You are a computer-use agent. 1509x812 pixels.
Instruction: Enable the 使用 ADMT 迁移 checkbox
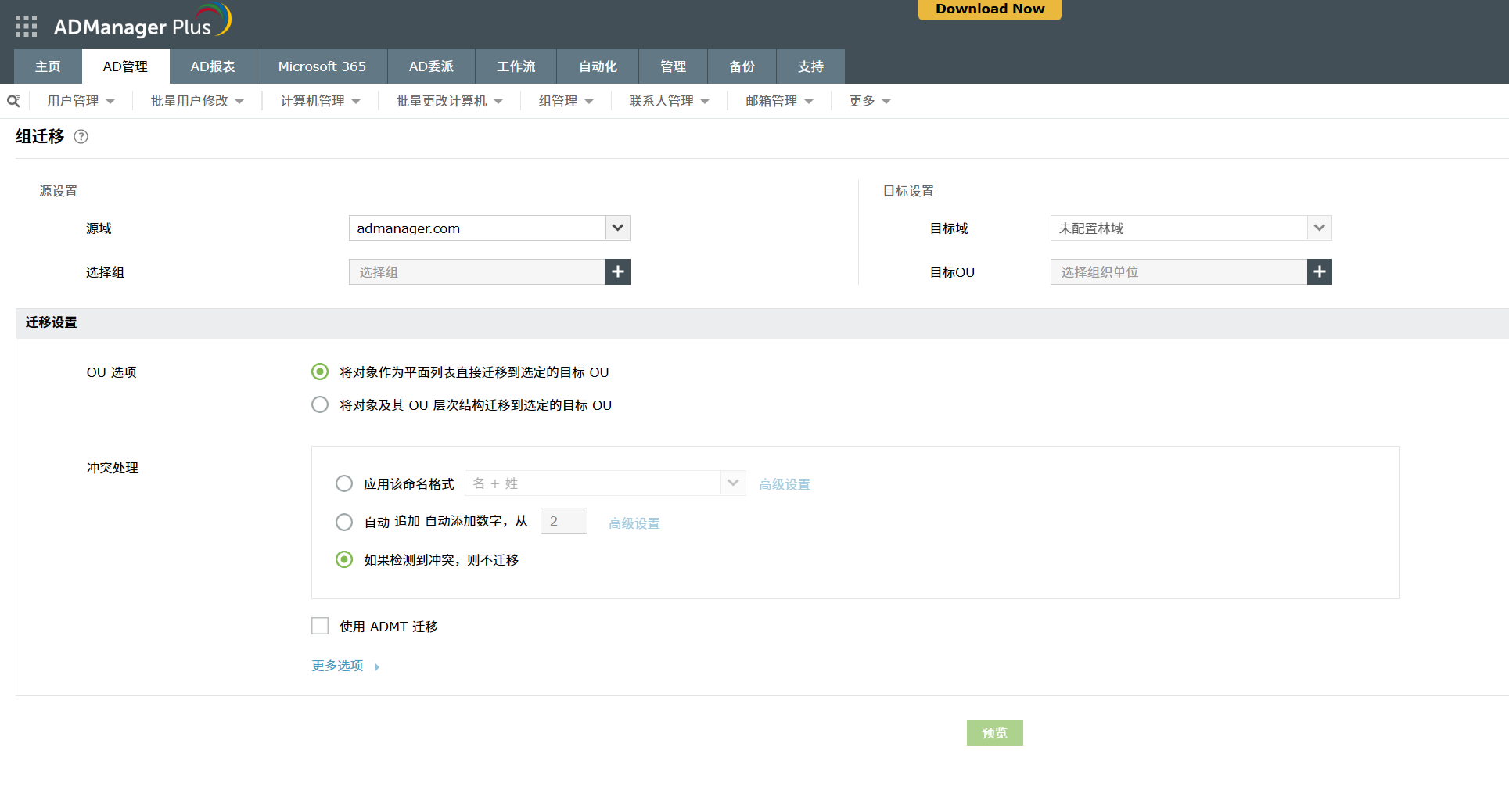pos(320,627)
